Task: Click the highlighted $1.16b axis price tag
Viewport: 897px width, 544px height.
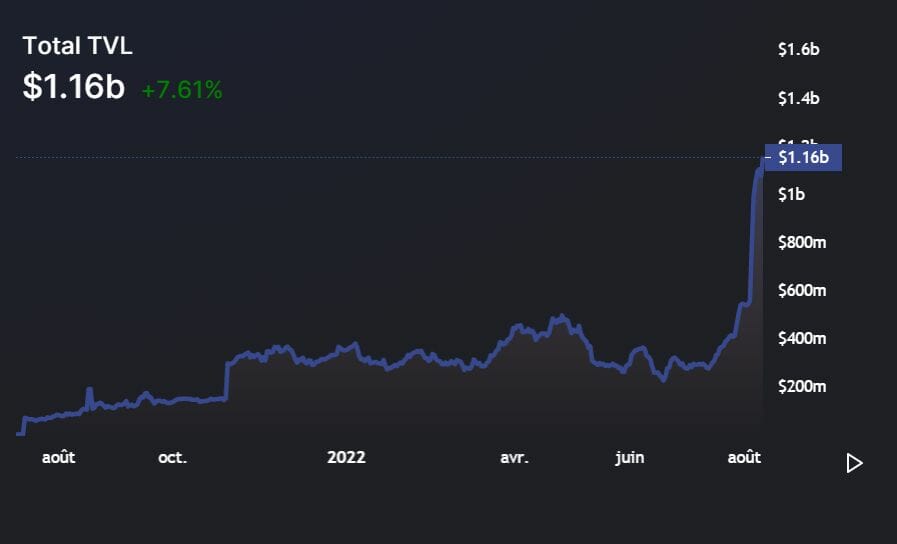Action: coord(802,157)
